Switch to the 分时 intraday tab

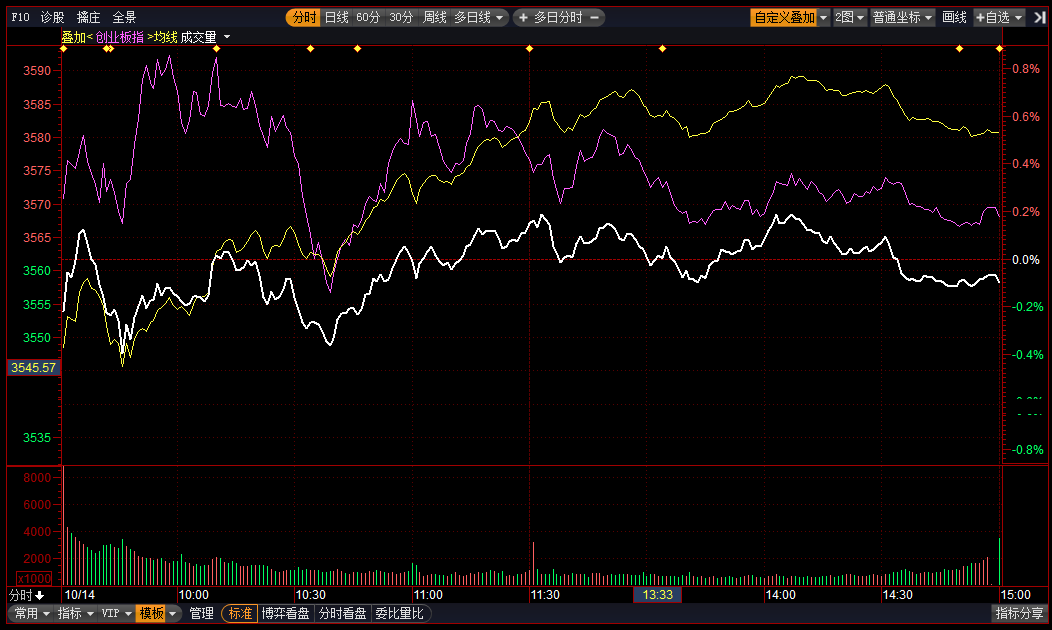click(304, 17)
